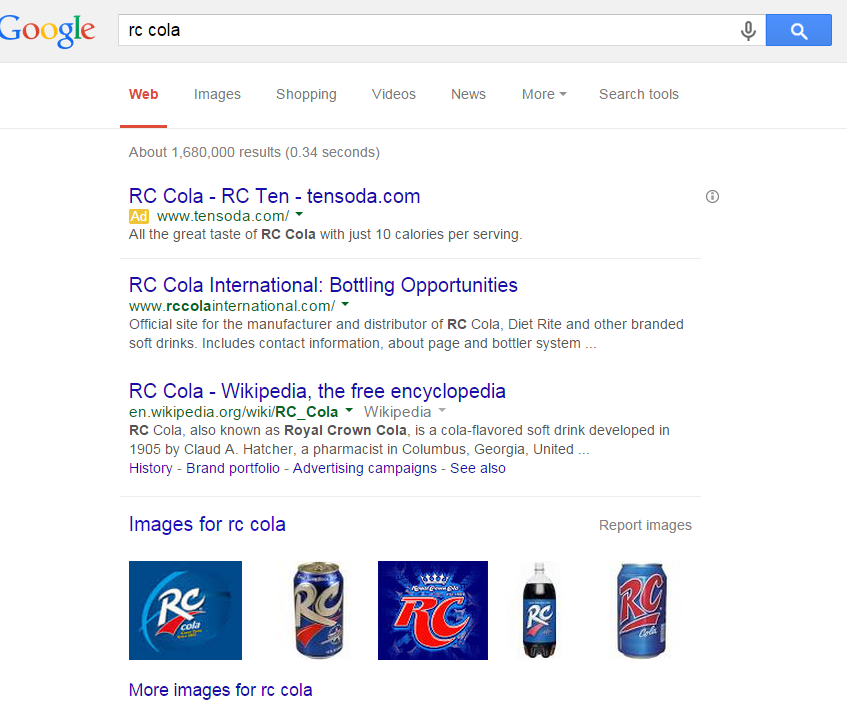The height and width of the screenshot is (708, 847).
Task: Click the yellow Ad badge
Action: point(139,216)
